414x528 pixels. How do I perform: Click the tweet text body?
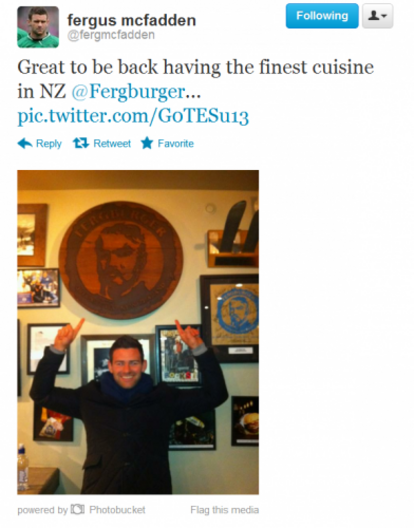point(195,92)
